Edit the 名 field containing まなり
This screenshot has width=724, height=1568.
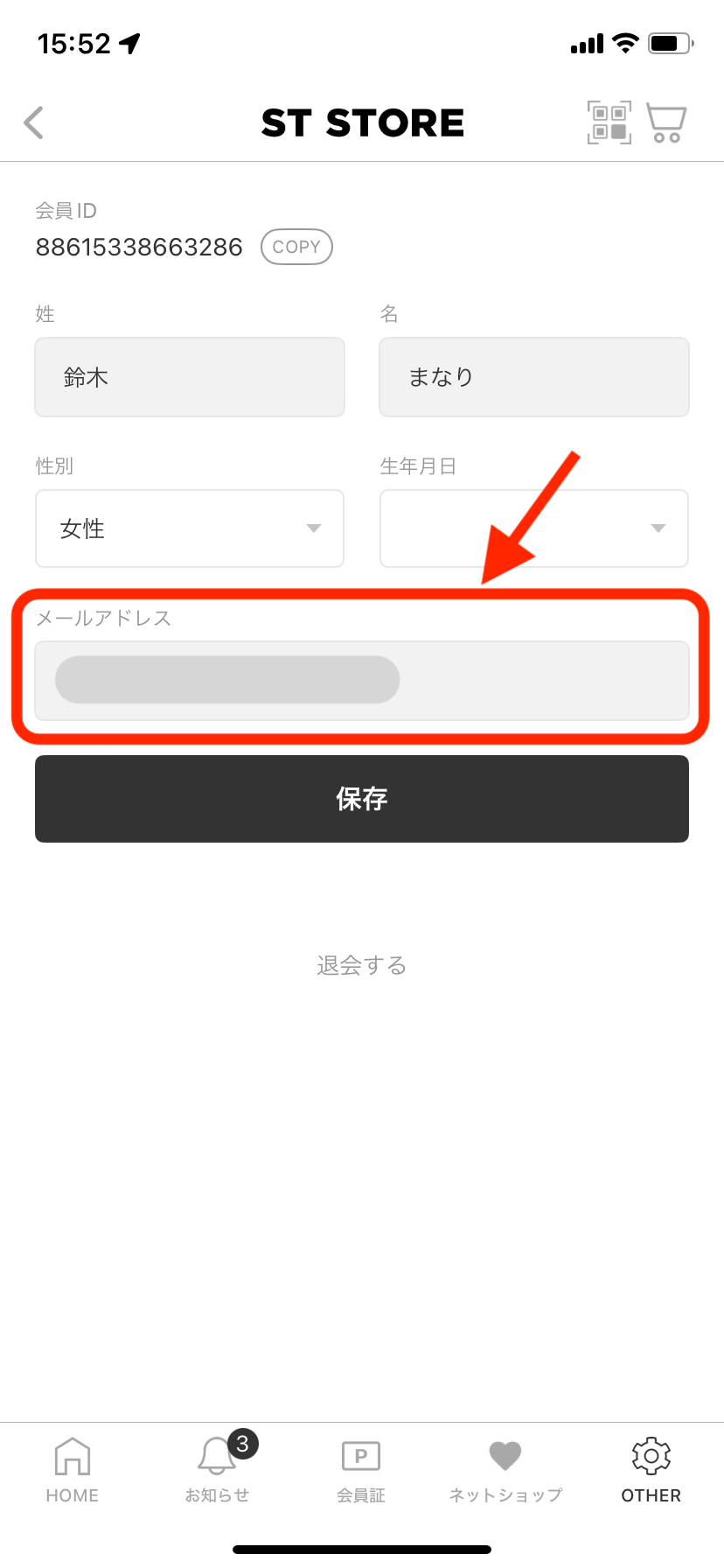tap(534, 377)
